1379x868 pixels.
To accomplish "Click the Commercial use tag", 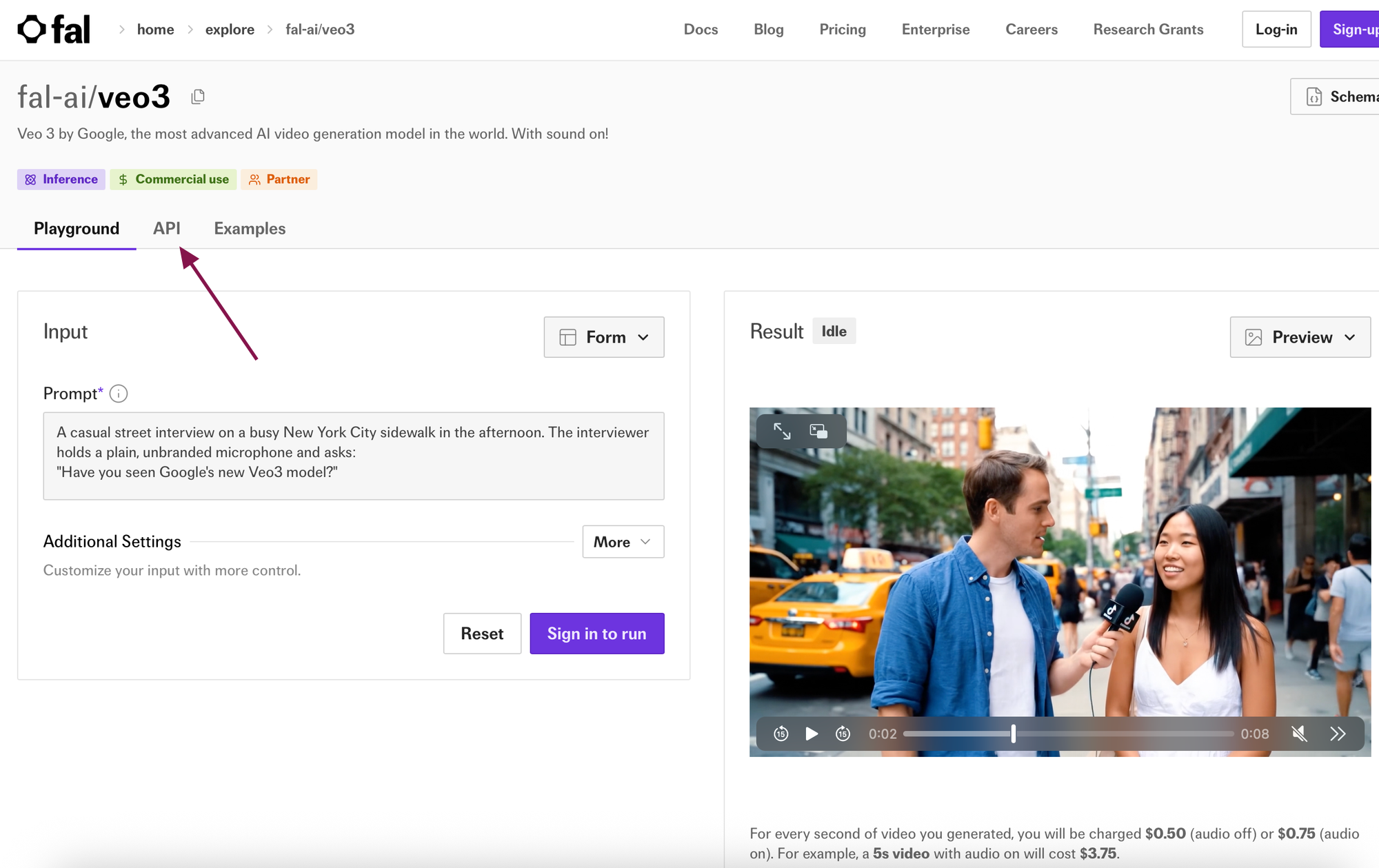I will coord(173,179).
